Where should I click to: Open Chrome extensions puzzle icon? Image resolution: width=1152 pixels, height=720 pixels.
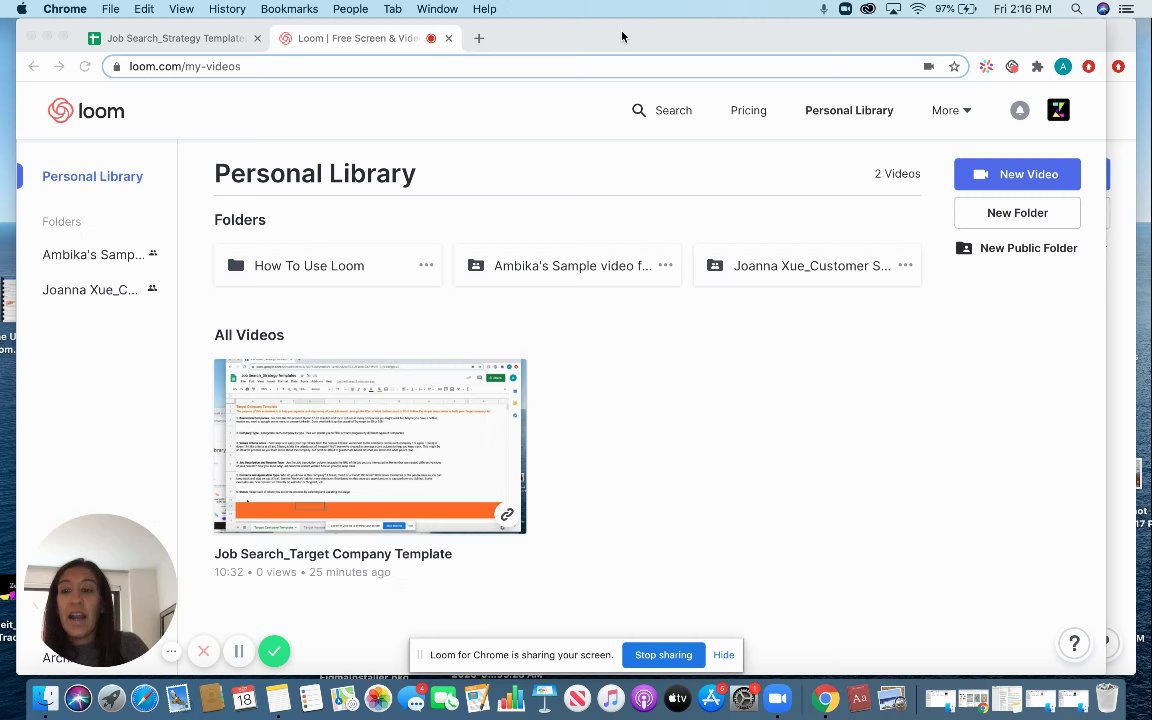coord(1037,66)
